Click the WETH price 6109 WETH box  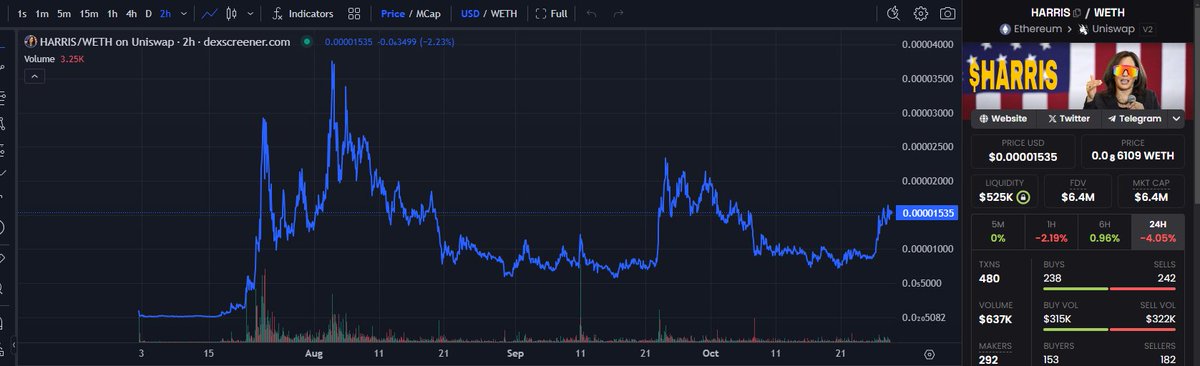(x=1133, y=152)
